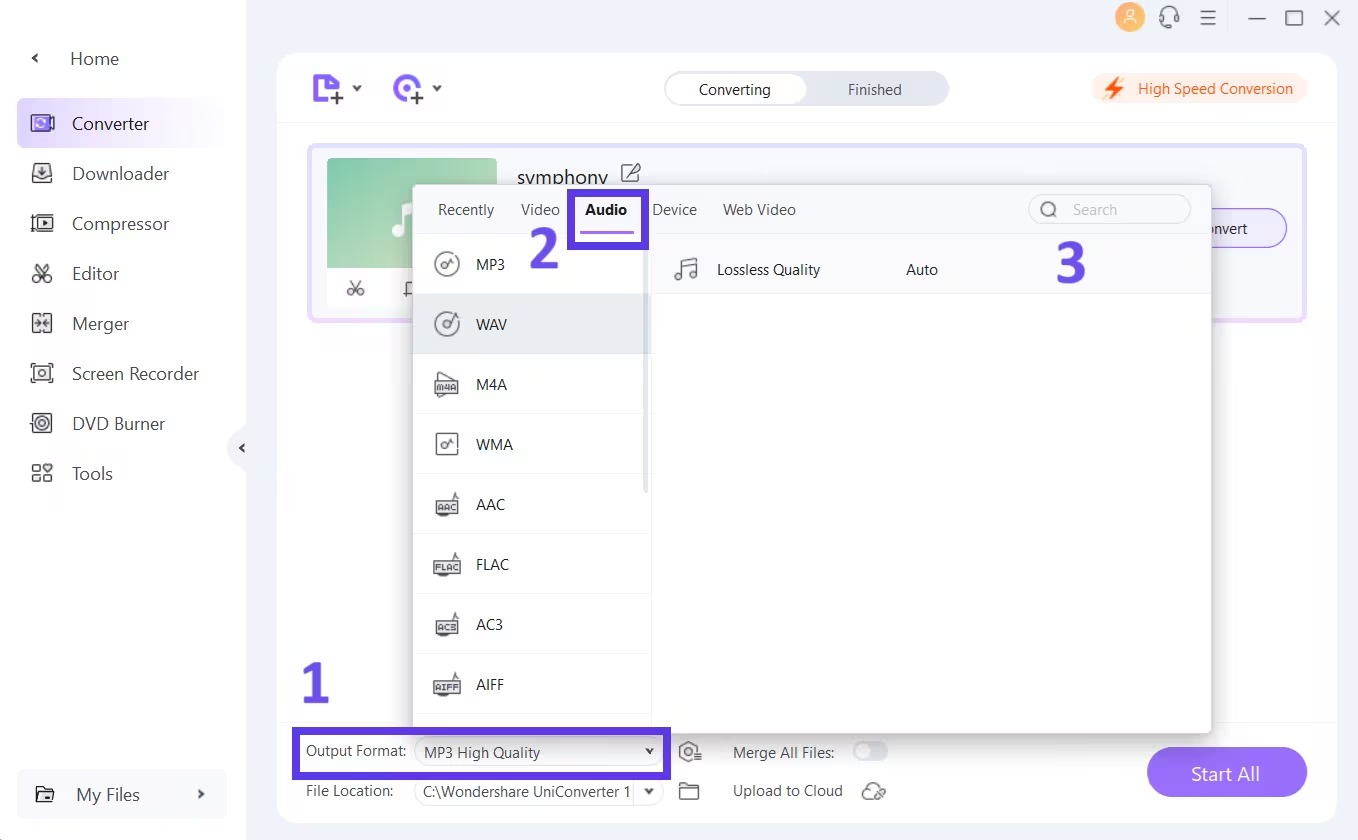Go back using the Home arrow
1358x840 pixels.
click(x=35, y=59)
